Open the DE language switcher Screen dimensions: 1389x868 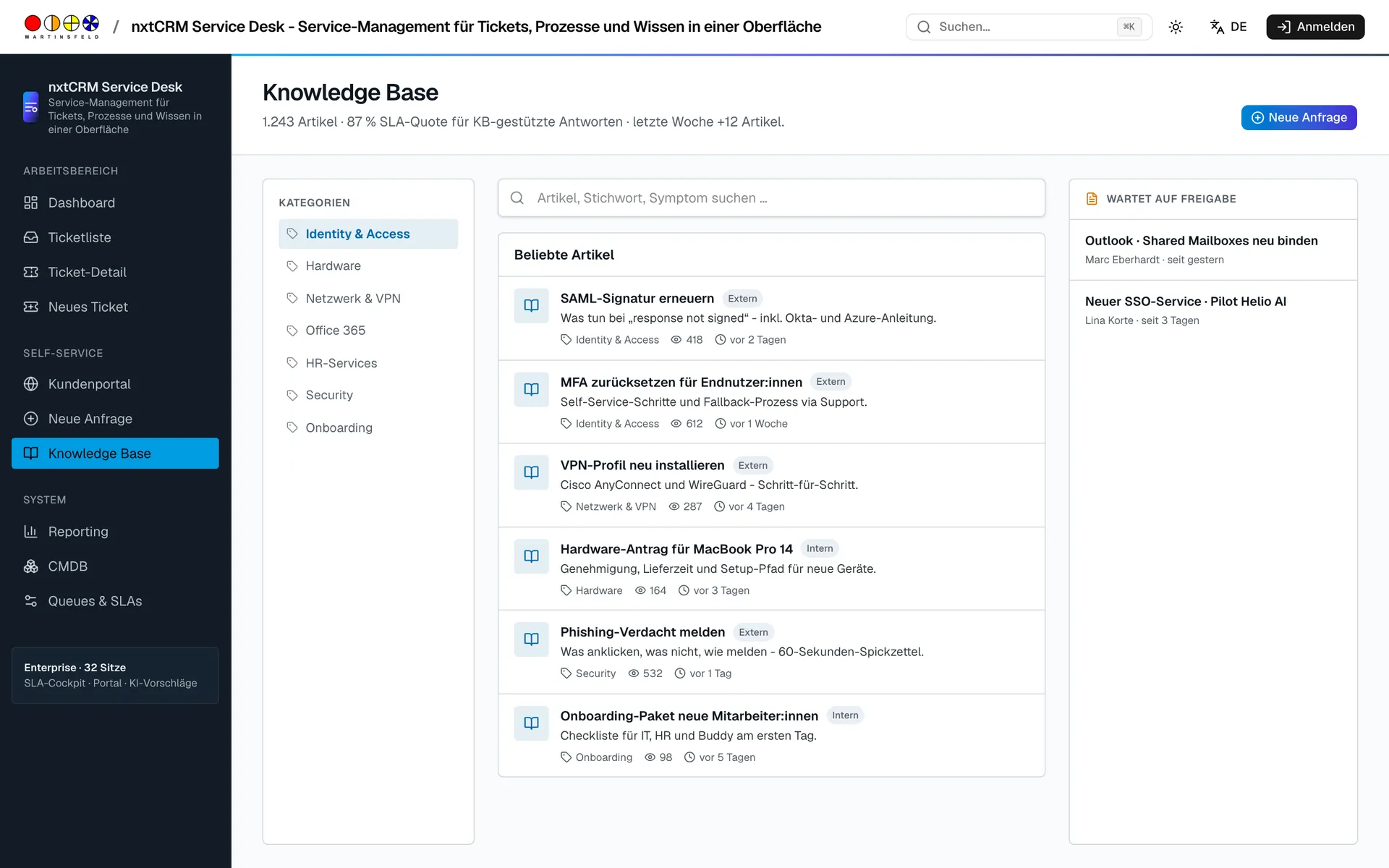(1228, 27)
